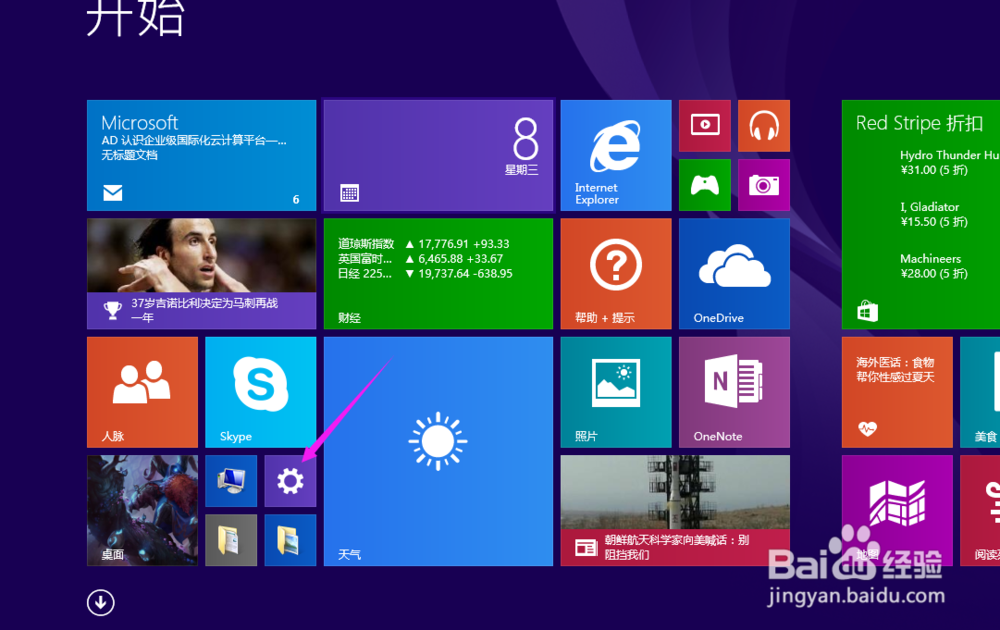Open the Xbox Games controller tile

tap(705, 185)
